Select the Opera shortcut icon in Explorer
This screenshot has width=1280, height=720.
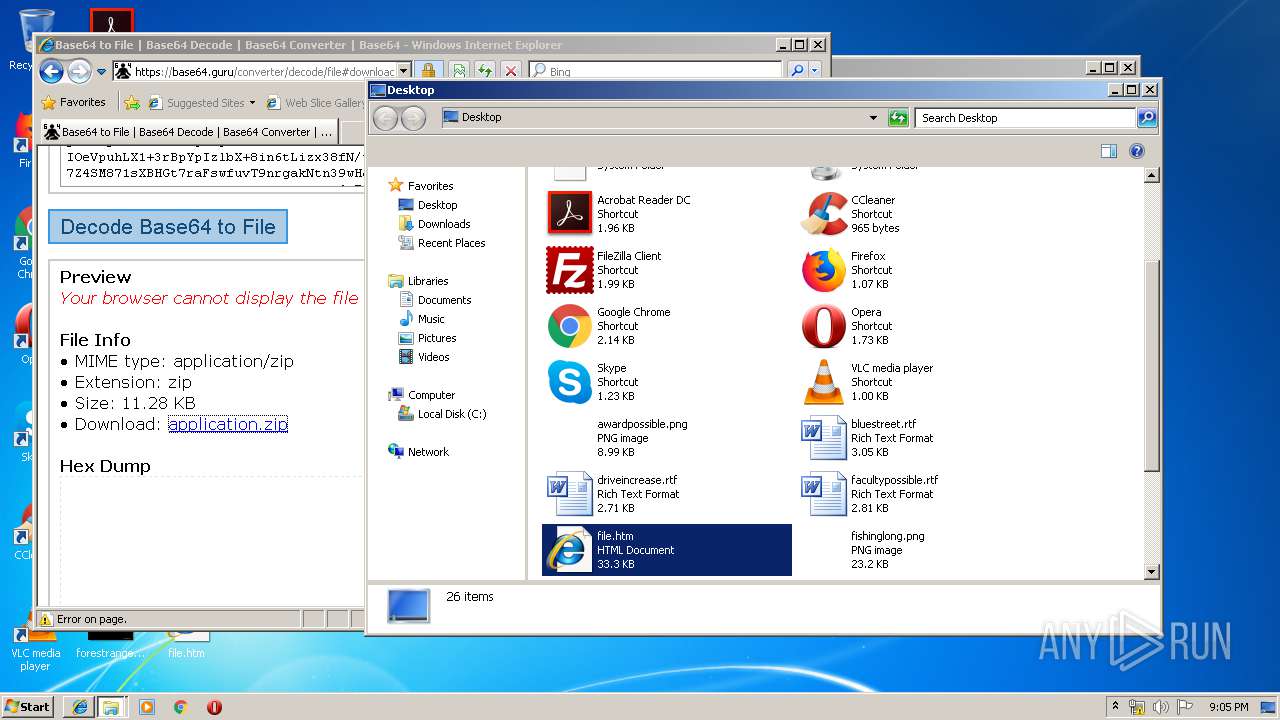[x=824, y=325]
